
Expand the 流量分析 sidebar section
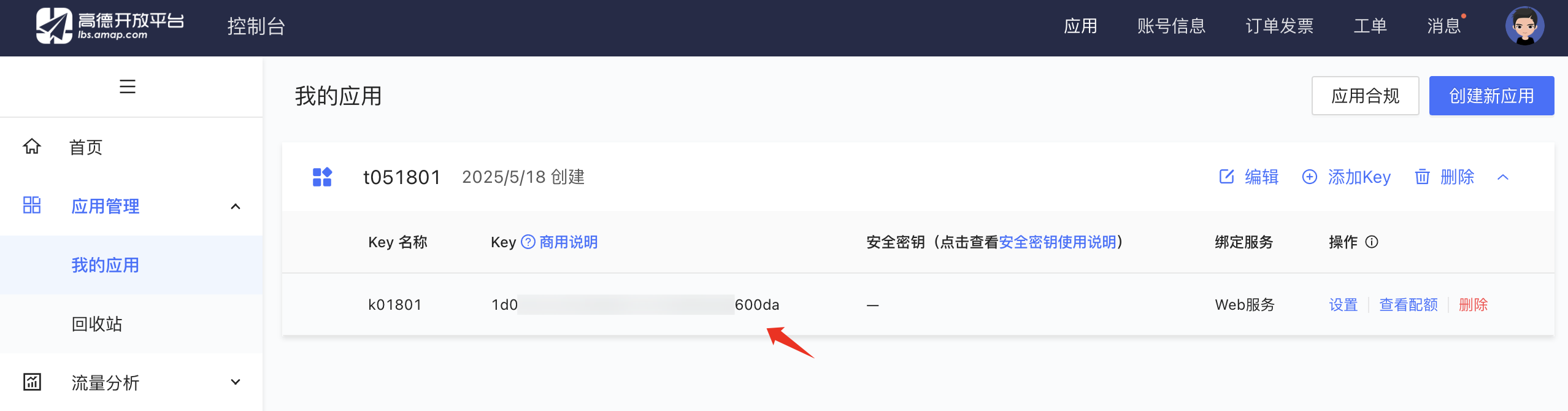click(236, 382)
